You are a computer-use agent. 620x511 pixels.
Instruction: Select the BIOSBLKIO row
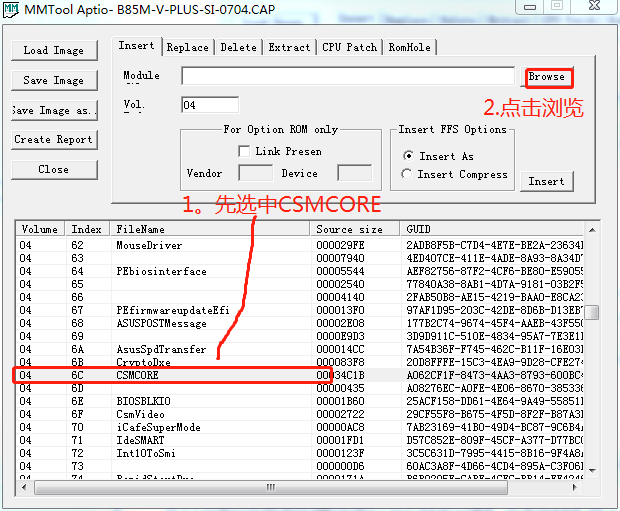pos(300,401)
